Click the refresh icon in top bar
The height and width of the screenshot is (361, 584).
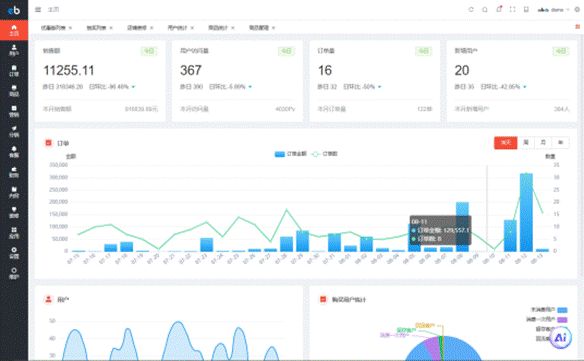(471, 10)
